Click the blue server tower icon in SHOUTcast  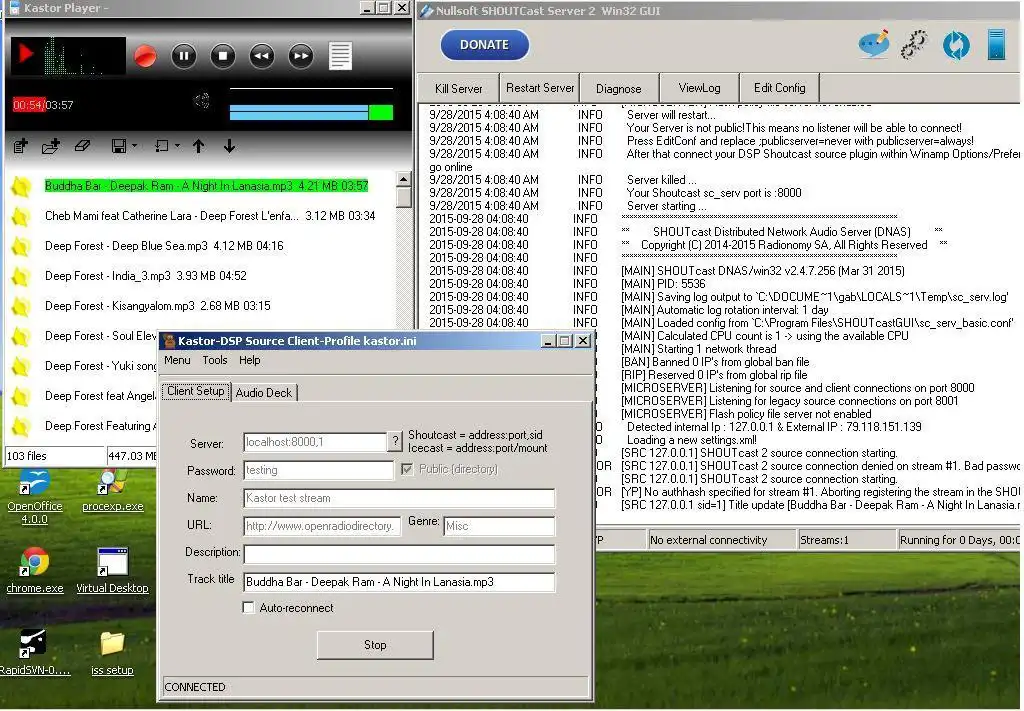(x=997, y=44)
